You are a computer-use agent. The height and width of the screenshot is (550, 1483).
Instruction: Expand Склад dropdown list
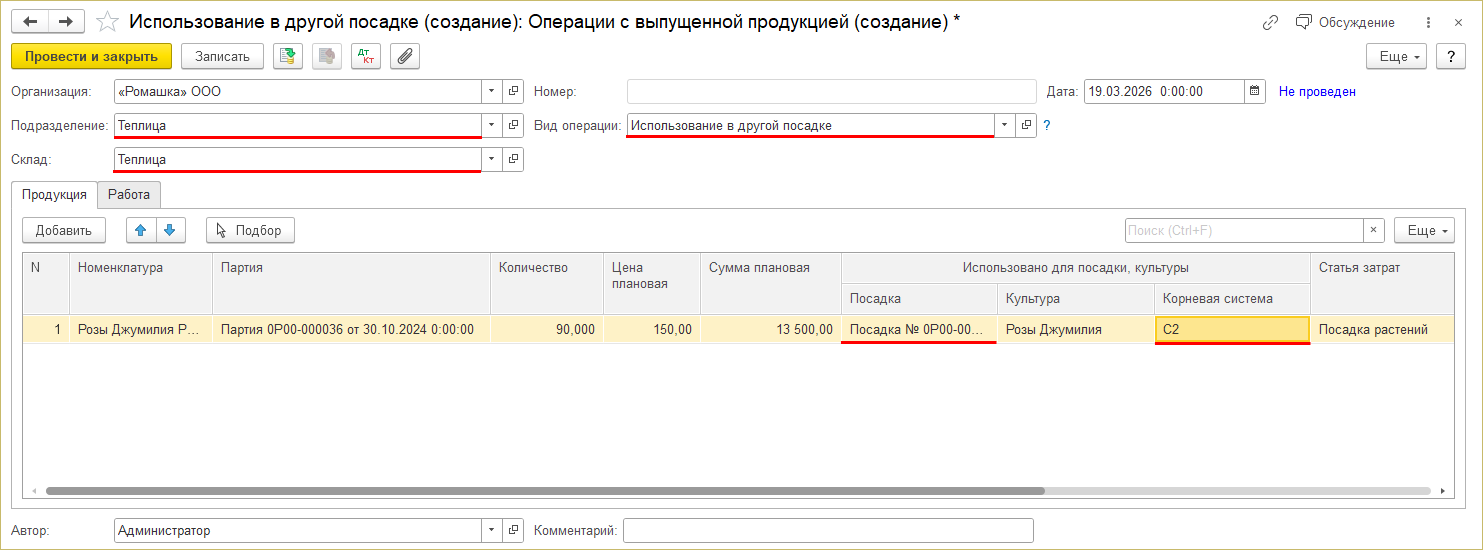tap(491, 159)
